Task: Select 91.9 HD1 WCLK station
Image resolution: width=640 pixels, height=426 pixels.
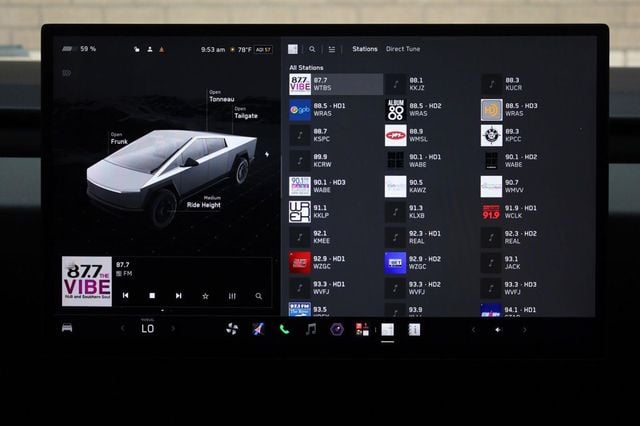Action: tap(528, 212)
